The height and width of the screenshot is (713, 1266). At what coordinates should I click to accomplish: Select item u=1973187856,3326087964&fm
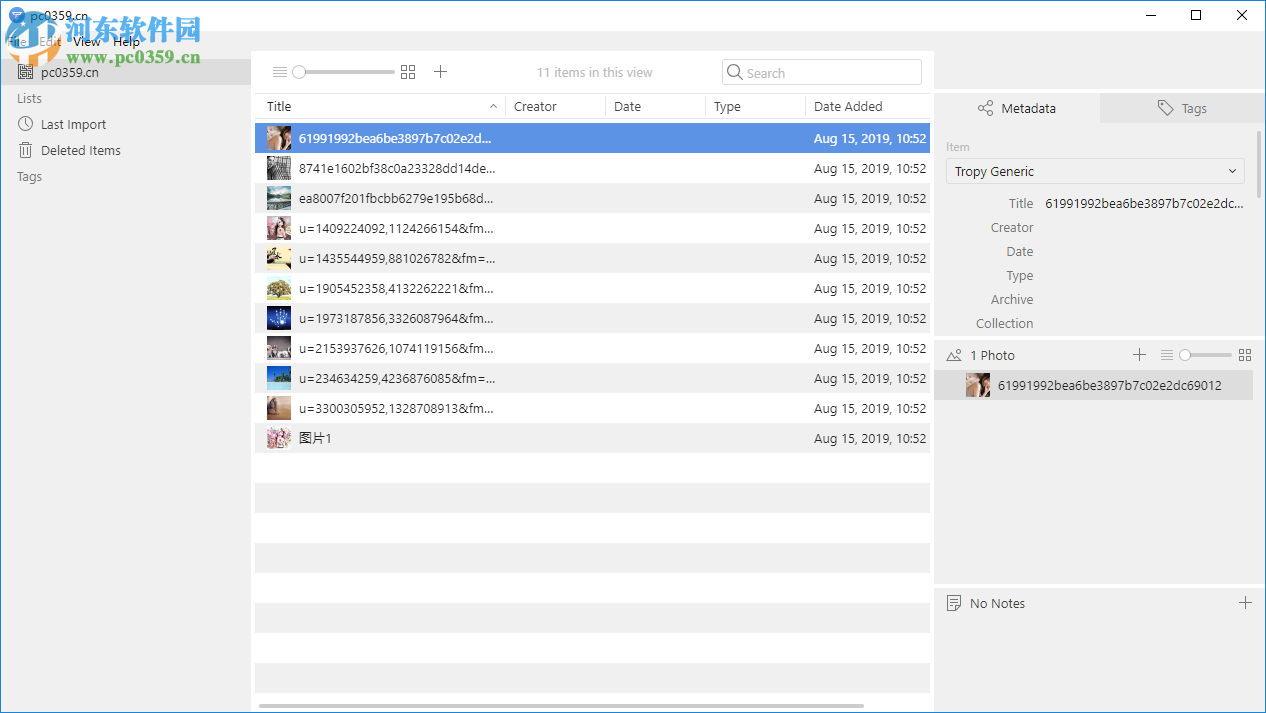point(592,318)
